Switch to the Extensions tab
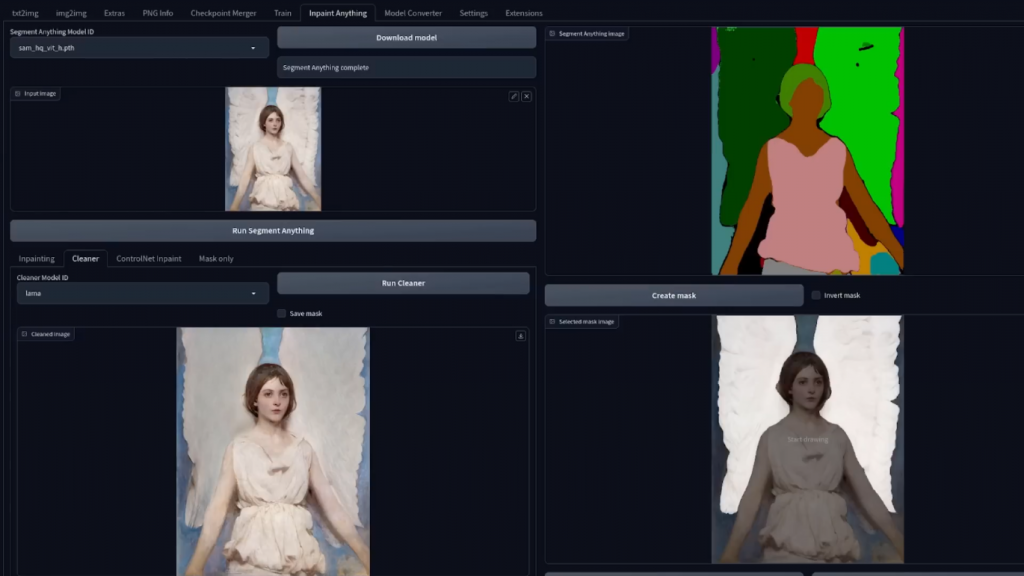This screenshot has width=1024, height=576. [524, 13]
